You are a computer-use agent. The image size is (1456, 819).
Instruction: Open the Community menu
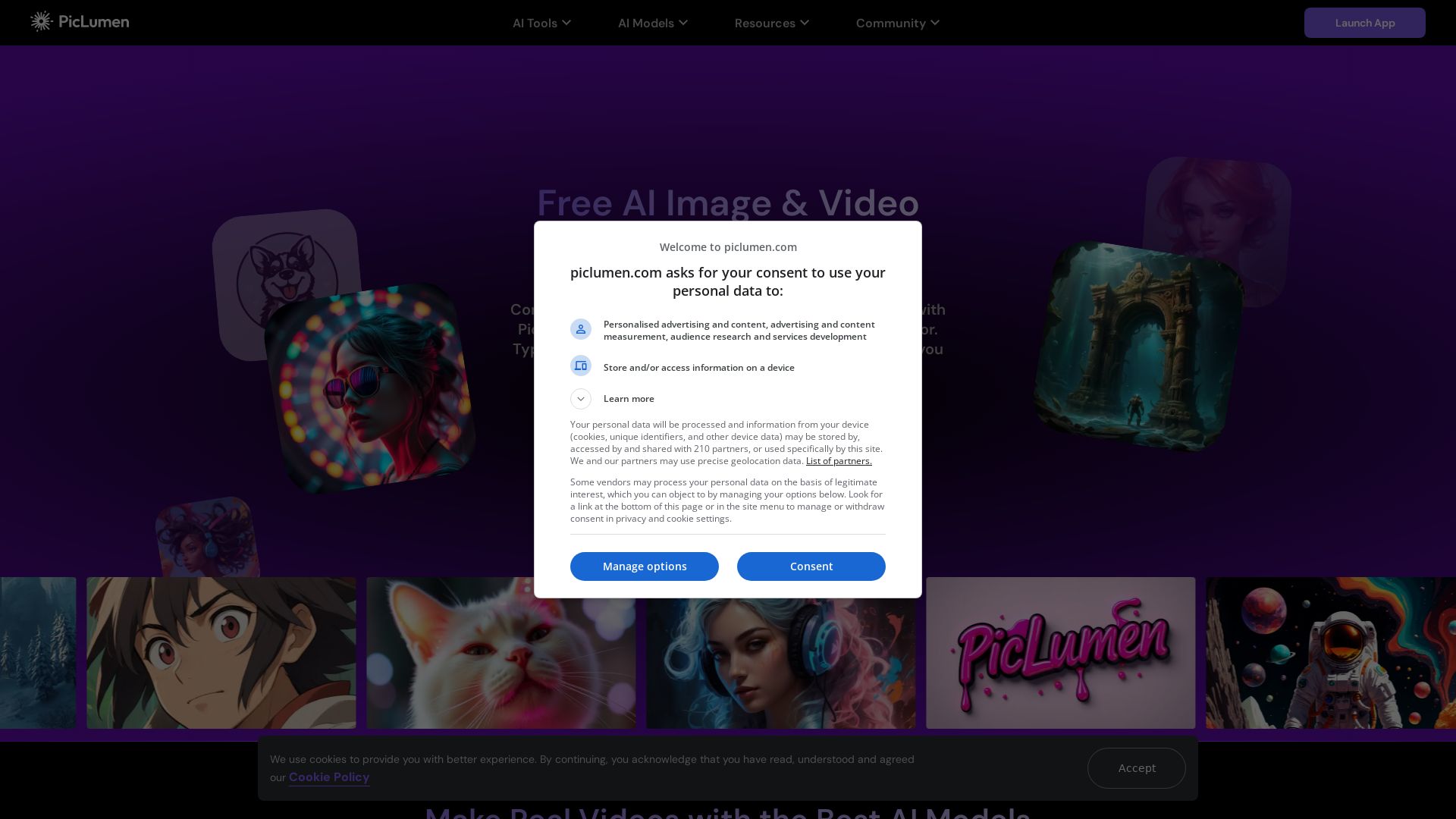pyautogui.click(x=897, y=23)
